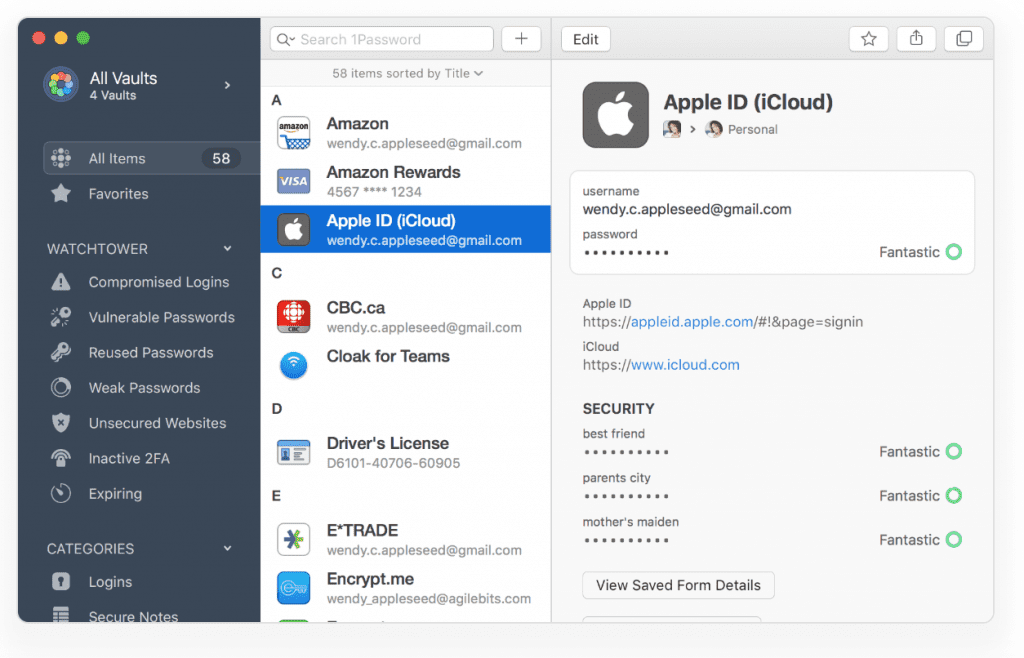Open Reused Passwords key icon
This screenshot has height=658, width=1024.
coord(61,352)
